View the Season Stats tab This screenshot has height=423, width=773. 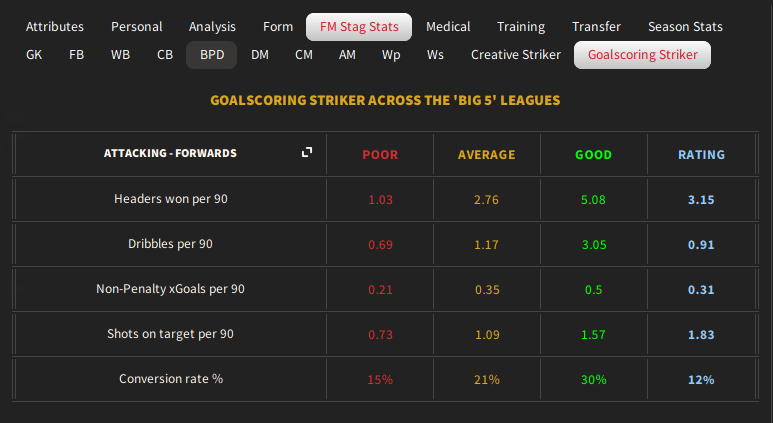point(685,27)
